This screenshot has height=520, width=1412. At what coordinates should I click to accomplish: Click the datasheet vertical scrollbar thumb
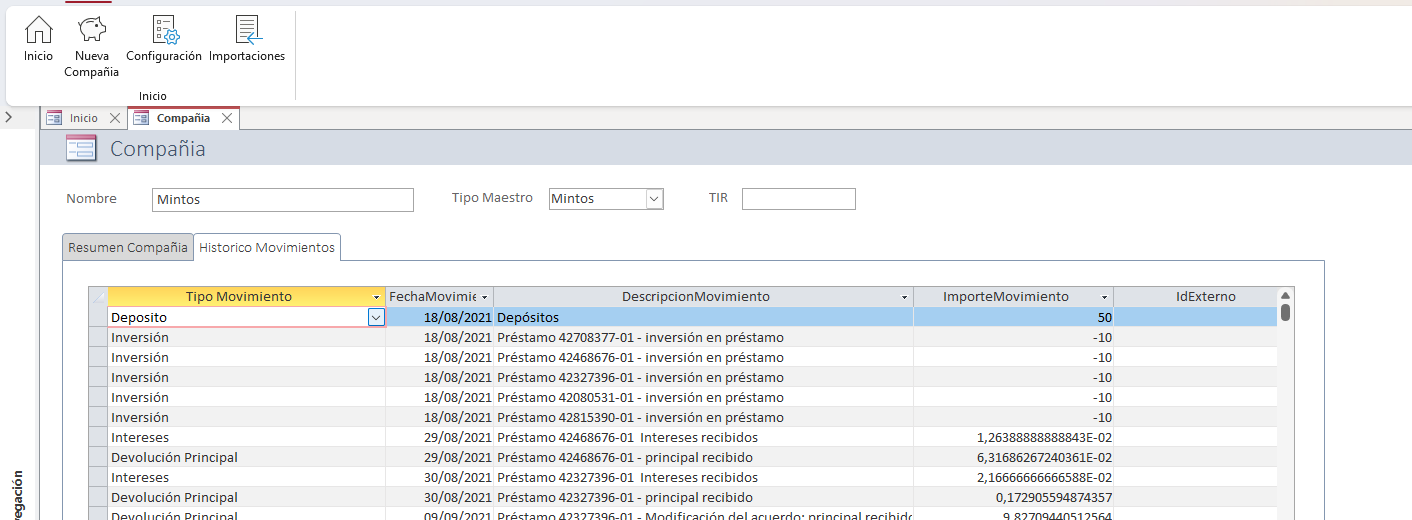click(1285, 313)
